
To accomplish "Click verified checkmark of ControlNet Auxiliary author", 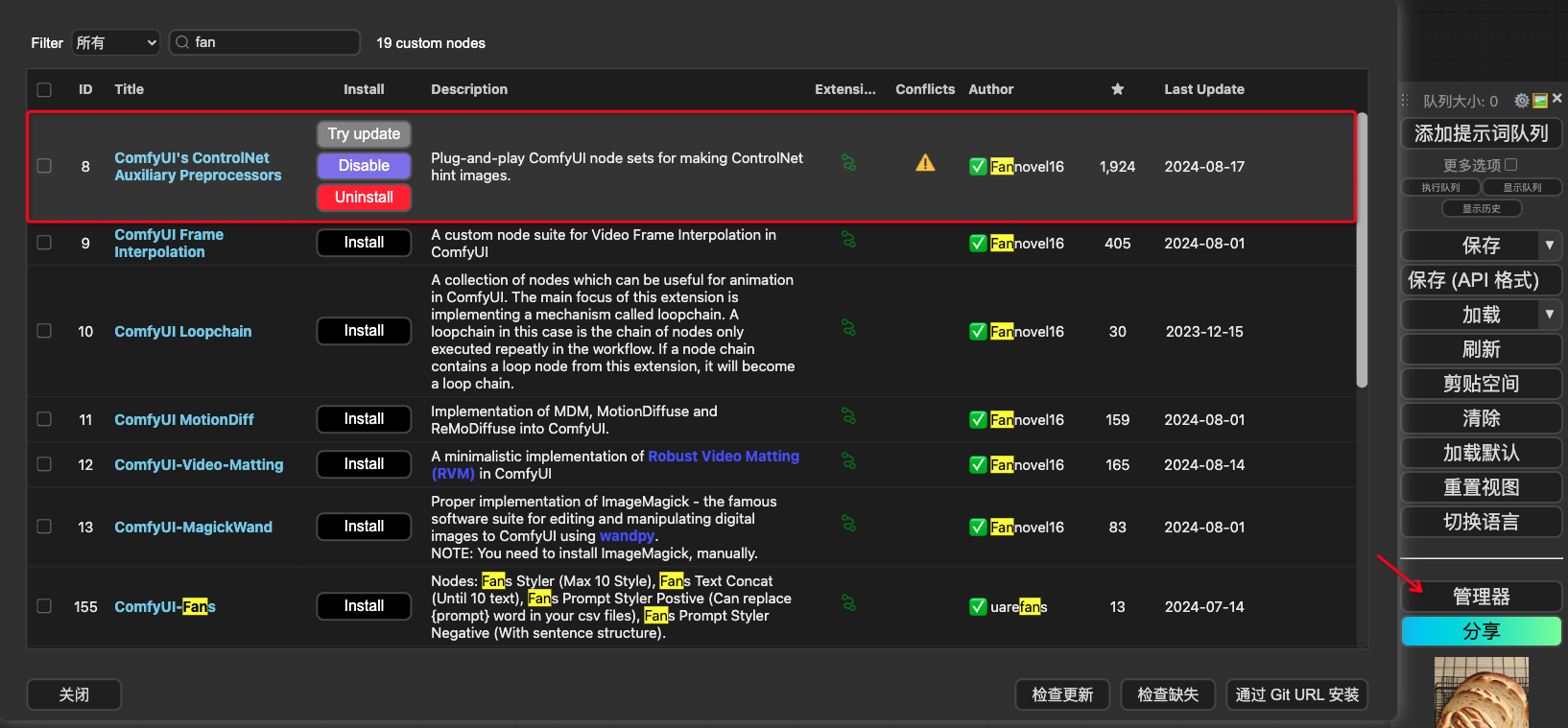I will coord(978,166).
